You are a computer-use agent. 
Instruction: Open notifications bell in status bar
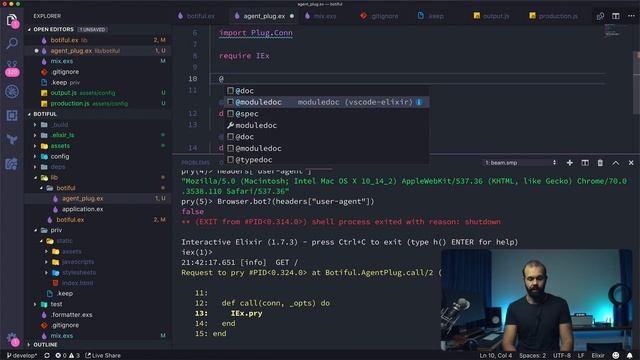tap(630, 356)
